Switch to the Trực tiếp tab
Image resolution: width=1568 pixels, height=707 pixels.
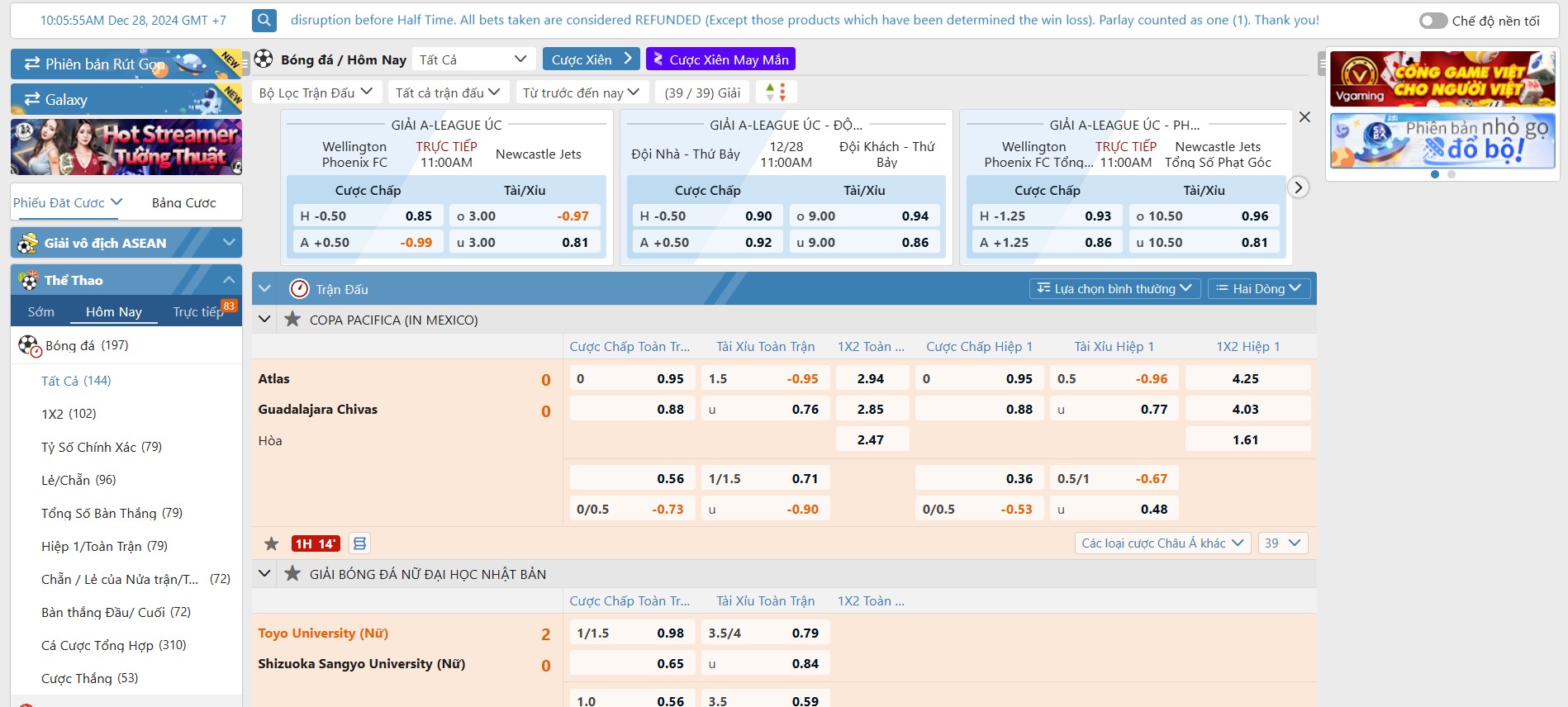tap(198, 311)
